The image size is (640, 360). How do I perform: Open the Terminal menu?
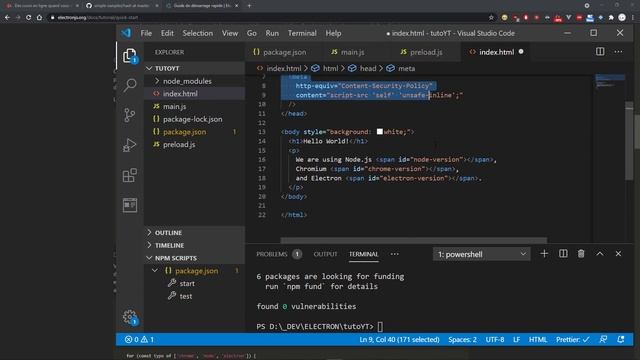302,33
